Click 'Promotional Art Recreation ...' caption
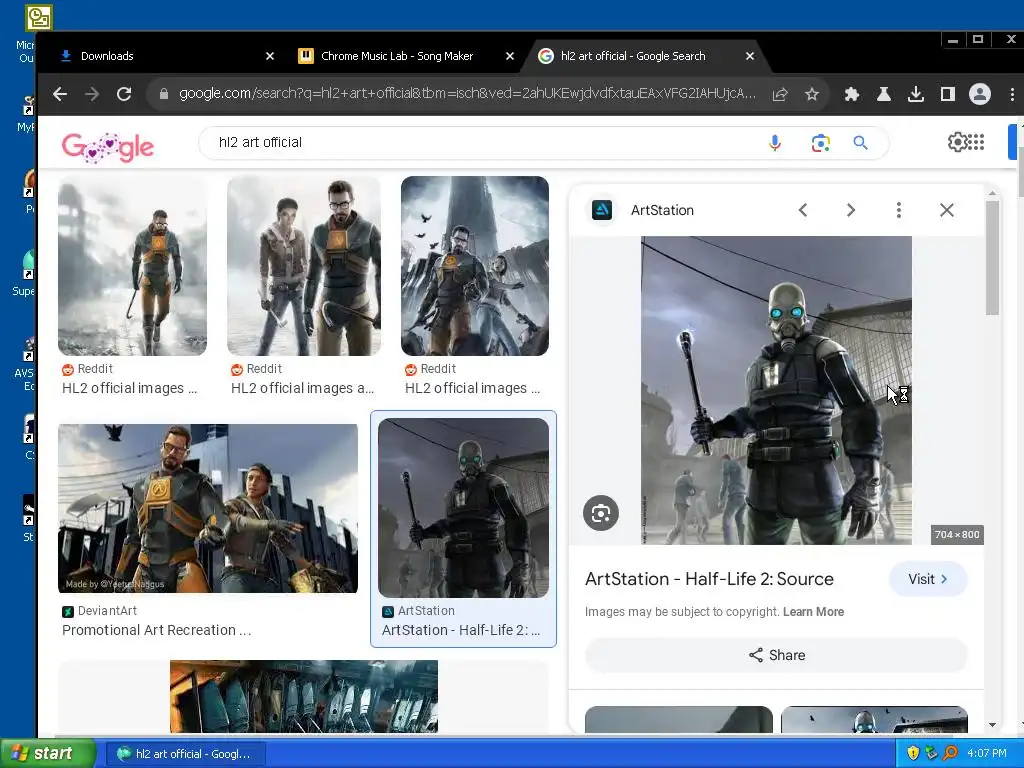The image size is (1024, 768). pos(157,630)
